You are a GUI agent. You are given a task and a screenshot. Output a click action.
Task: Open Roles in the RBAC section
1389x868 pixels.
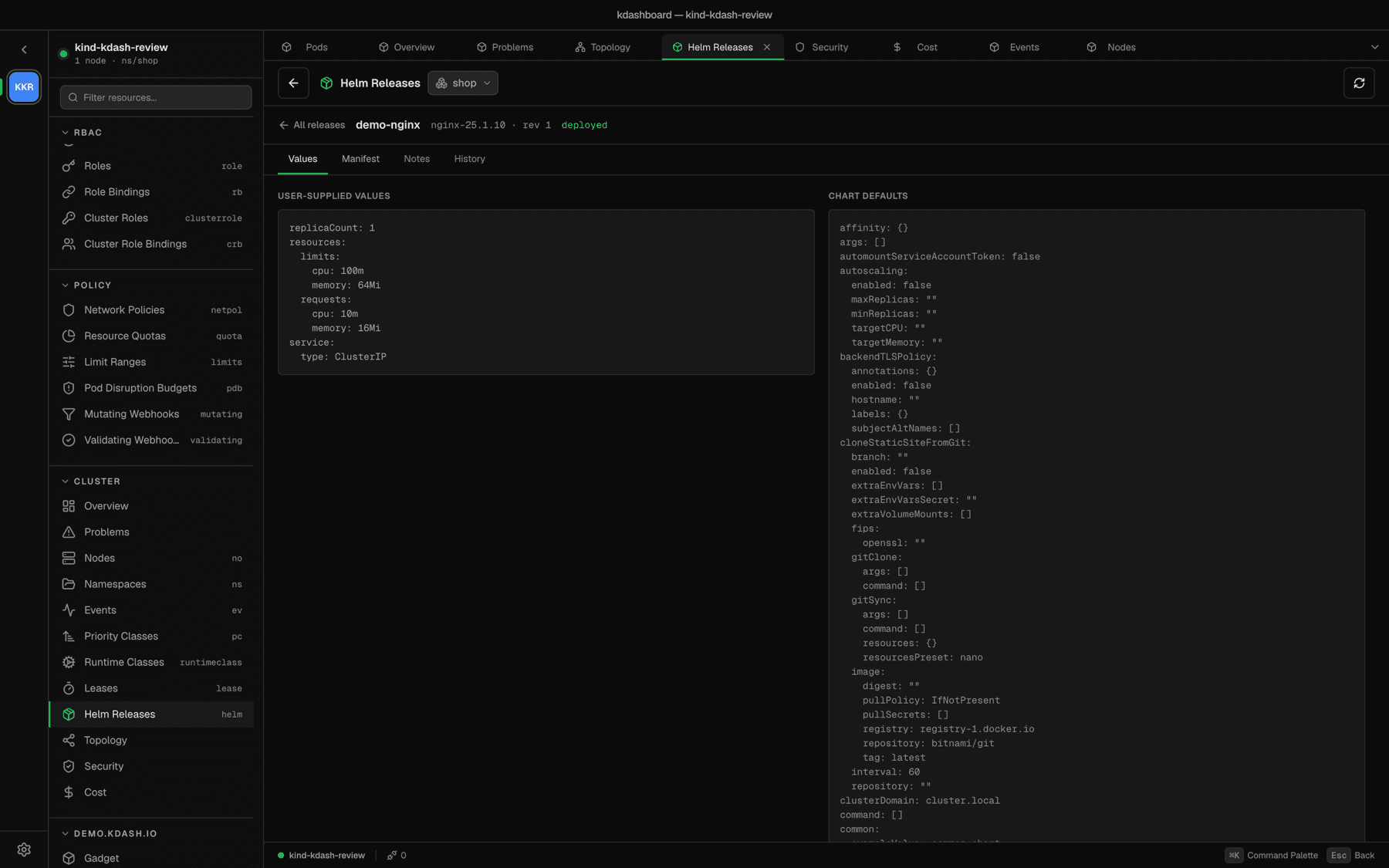(151, 166)
